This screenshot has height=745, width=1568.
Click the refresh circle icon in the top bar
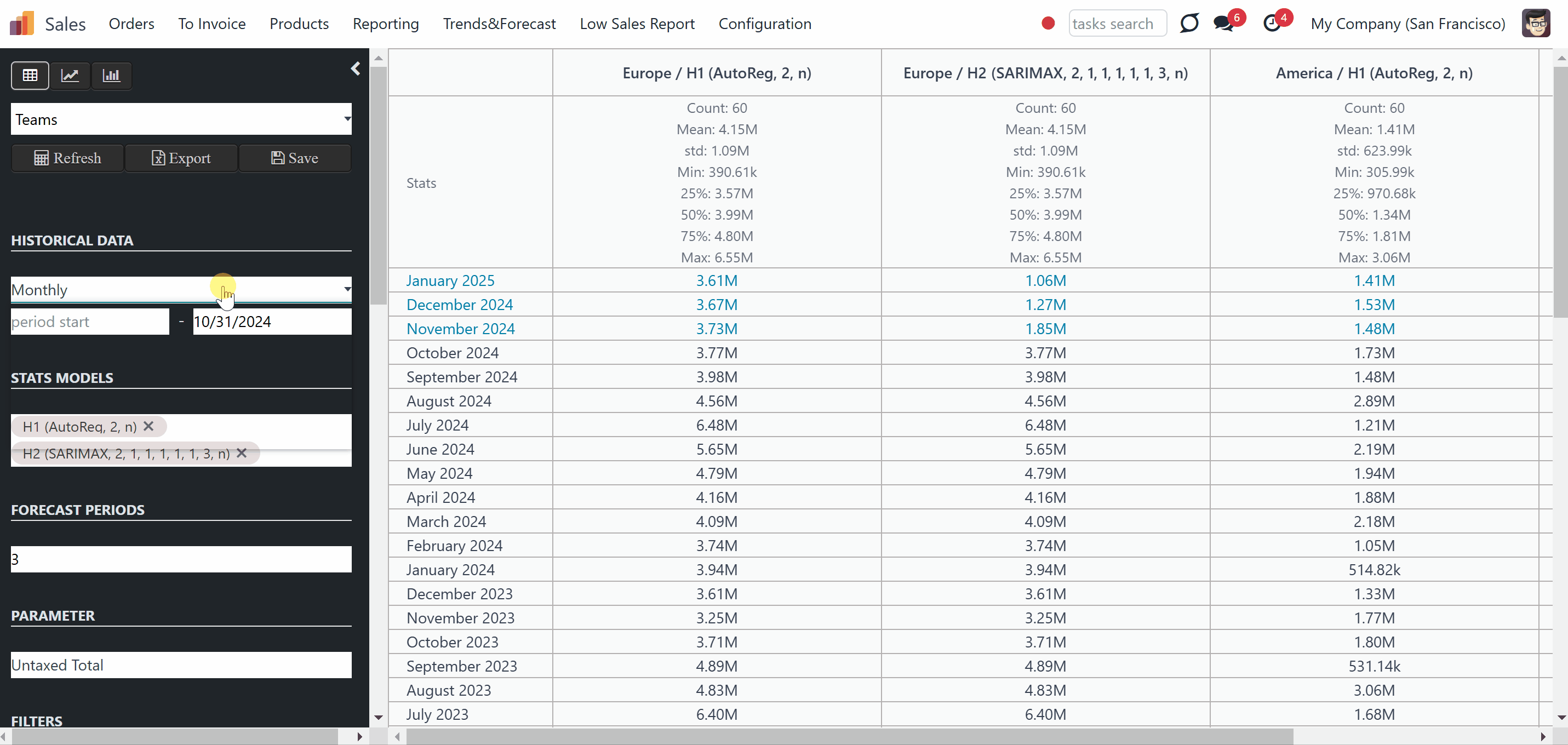point(1189,24)
